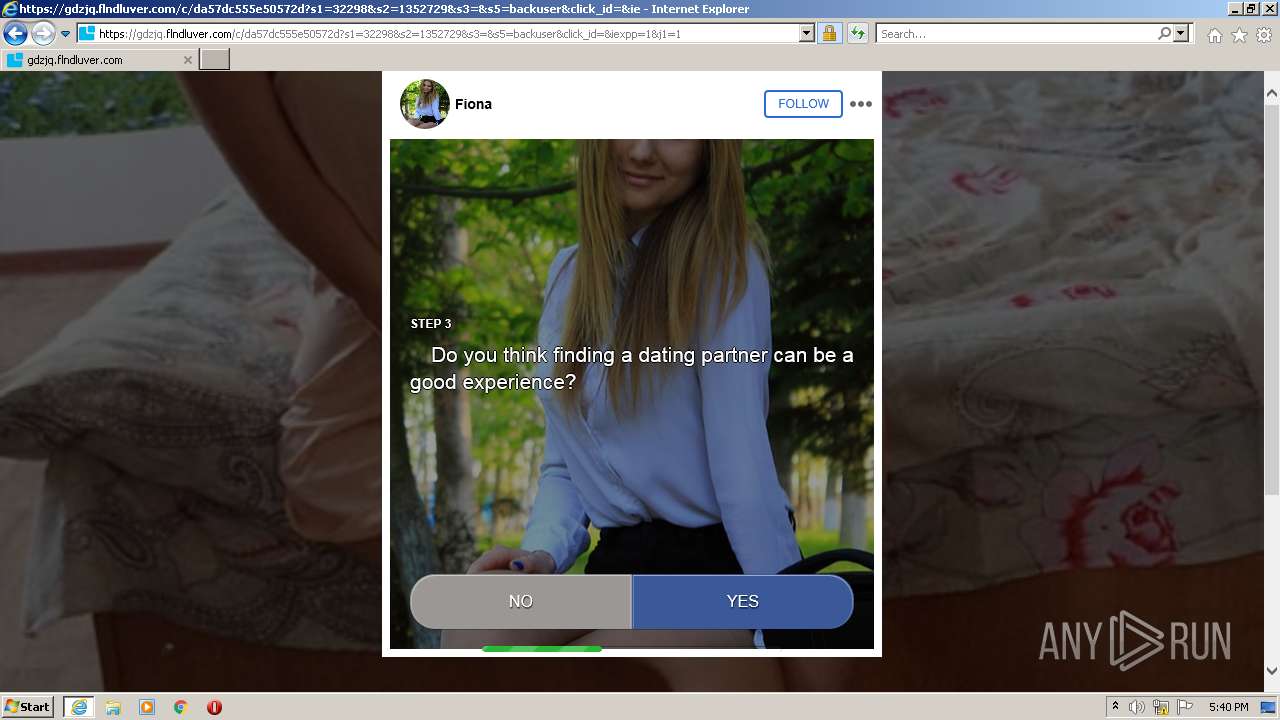This screenshot has width=1280, height=720.
Task: Open the Windows Start menu
Action: (x=28, y=707)
